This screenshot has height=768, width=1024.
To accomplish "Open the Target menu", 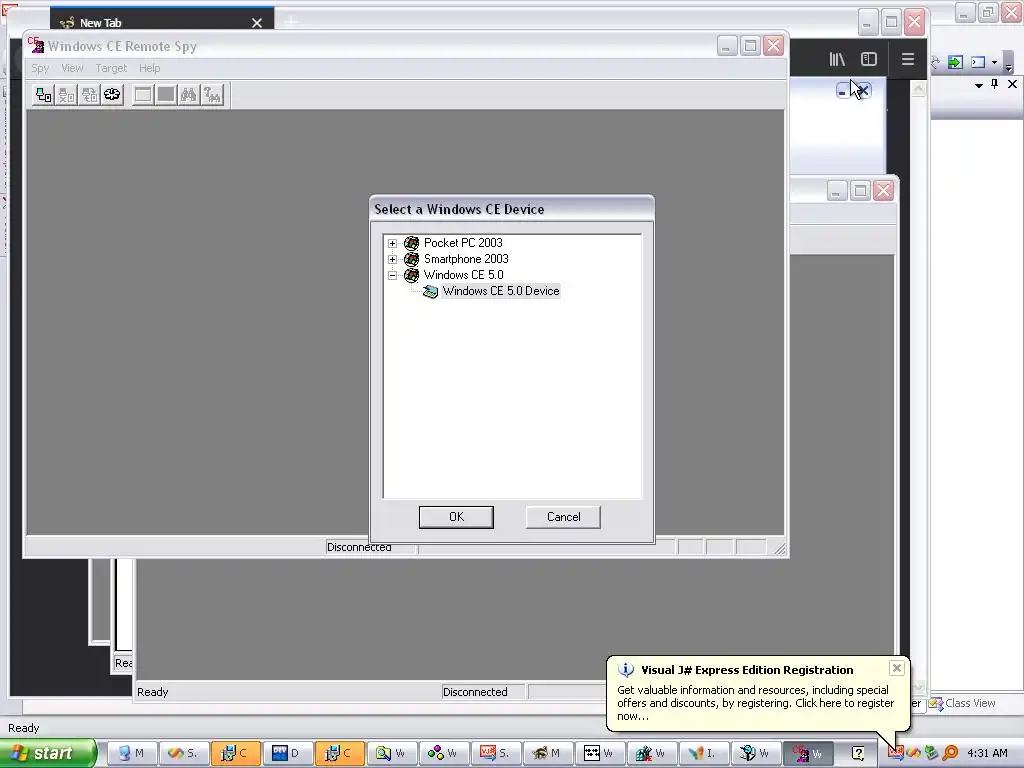I will point(111,68).
